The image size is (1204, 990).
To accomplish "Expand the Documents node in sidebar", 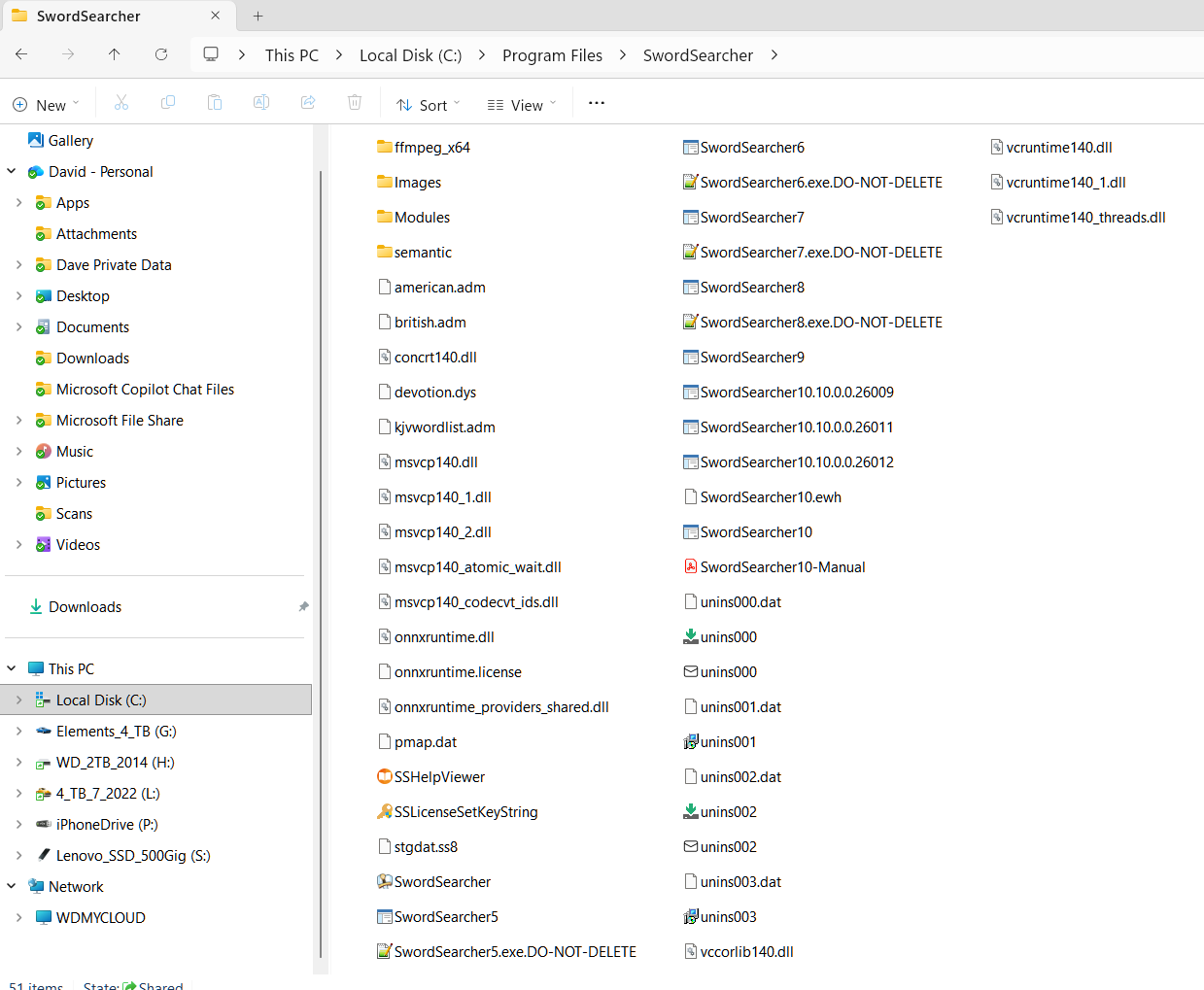I will point(19,326).
